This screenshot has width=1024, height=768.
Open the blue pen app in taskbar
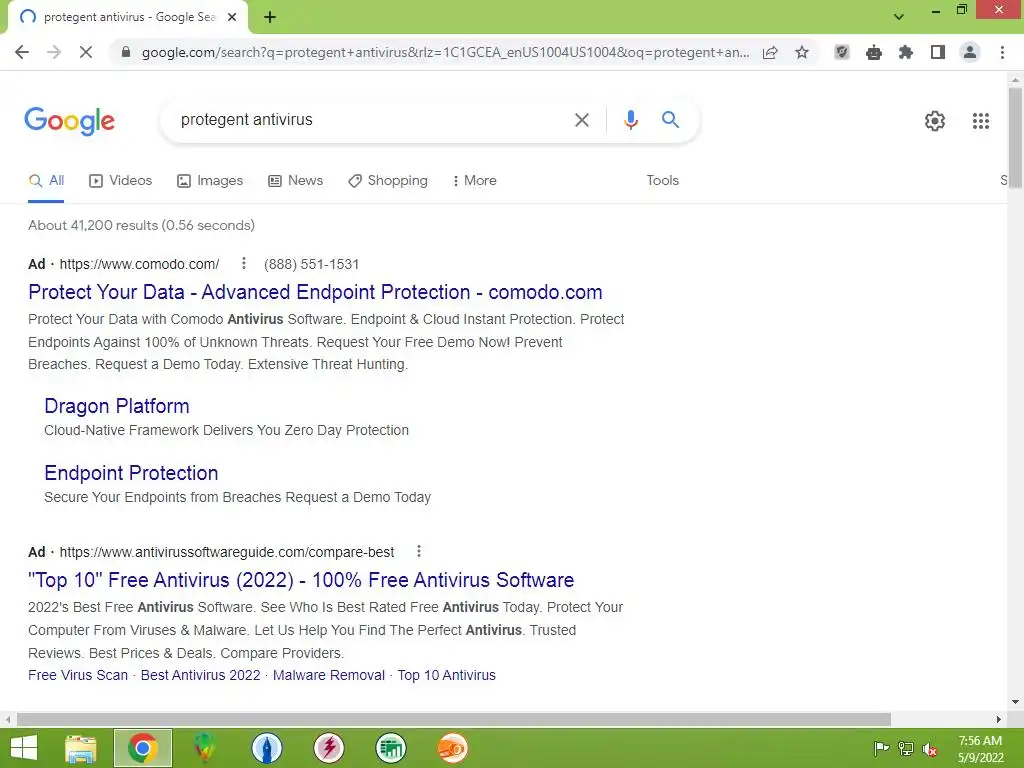click(x=266, y=748)
